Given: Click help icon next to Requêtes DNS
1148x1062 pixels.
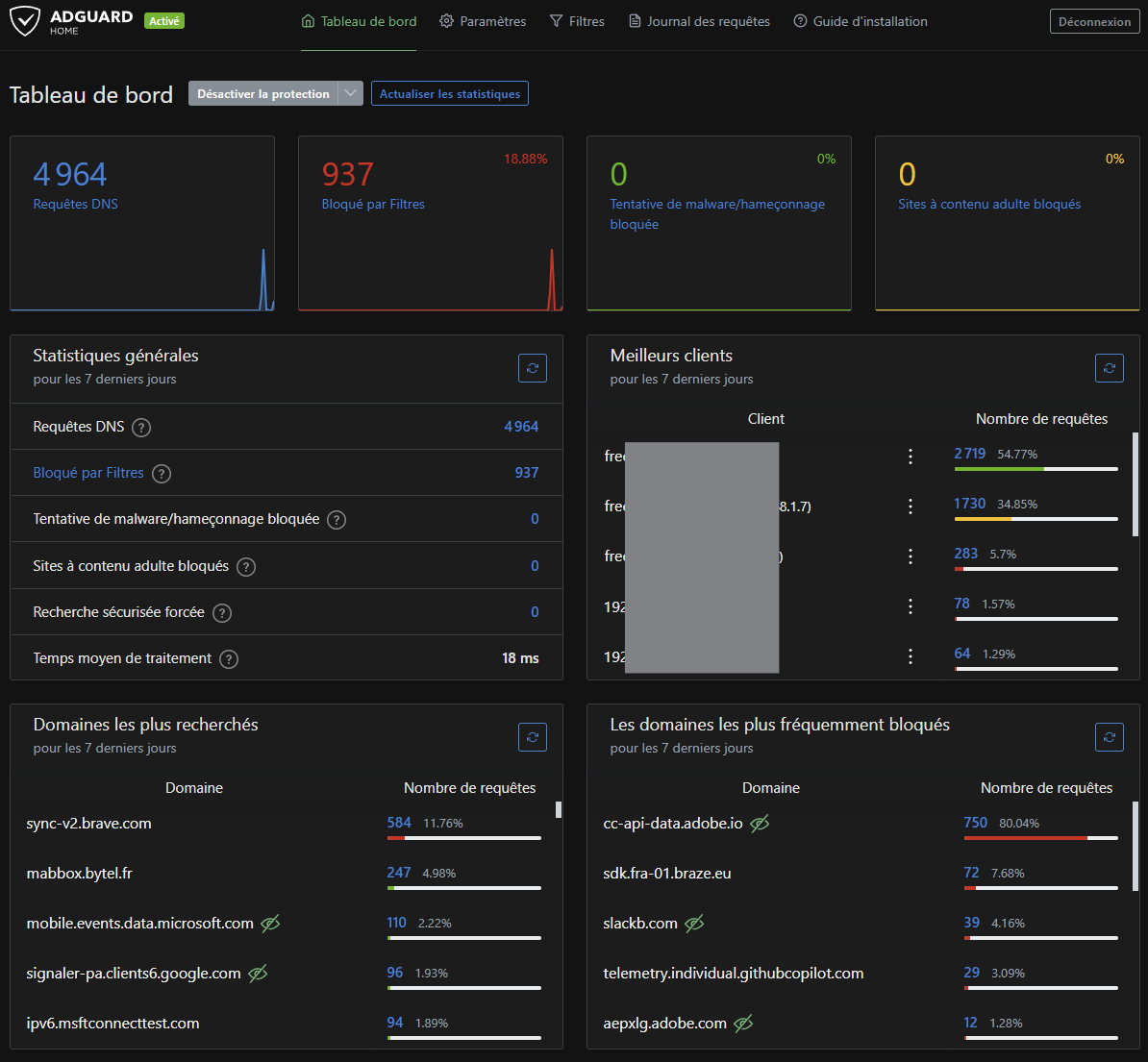Looking at the screenshot, I should pyautogui.click(x=141, y=428).
